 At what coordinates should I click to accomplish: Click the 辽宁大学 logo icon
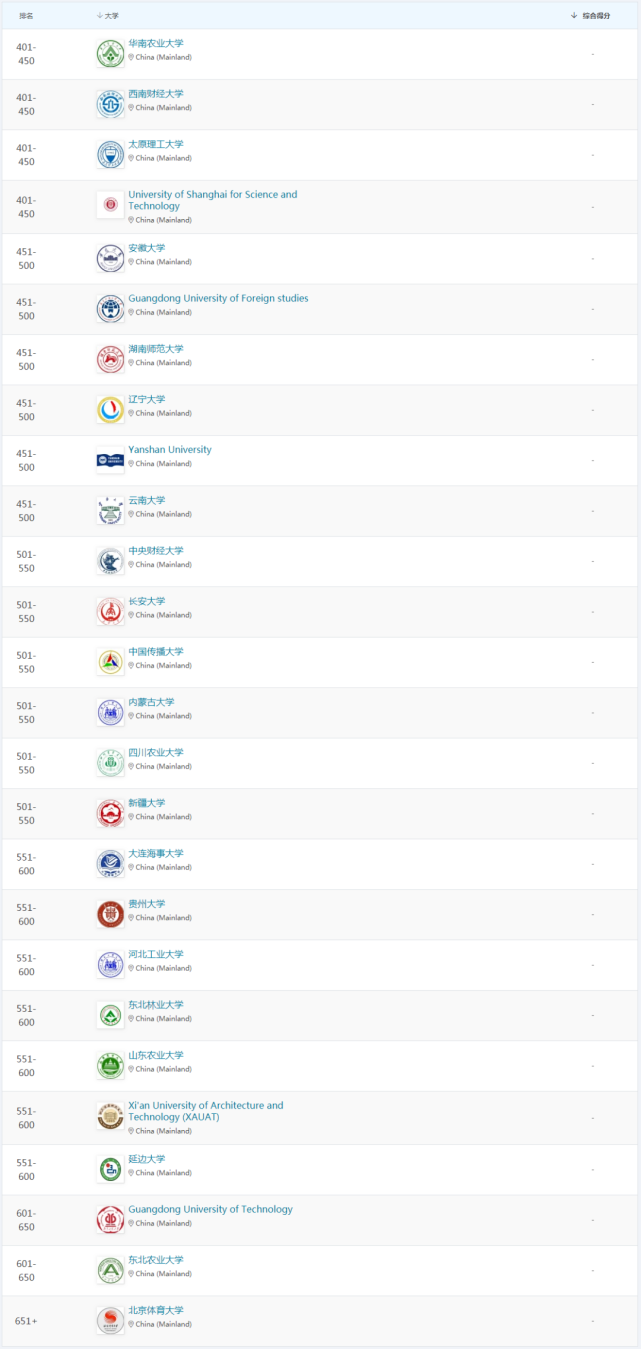point(110,409)
